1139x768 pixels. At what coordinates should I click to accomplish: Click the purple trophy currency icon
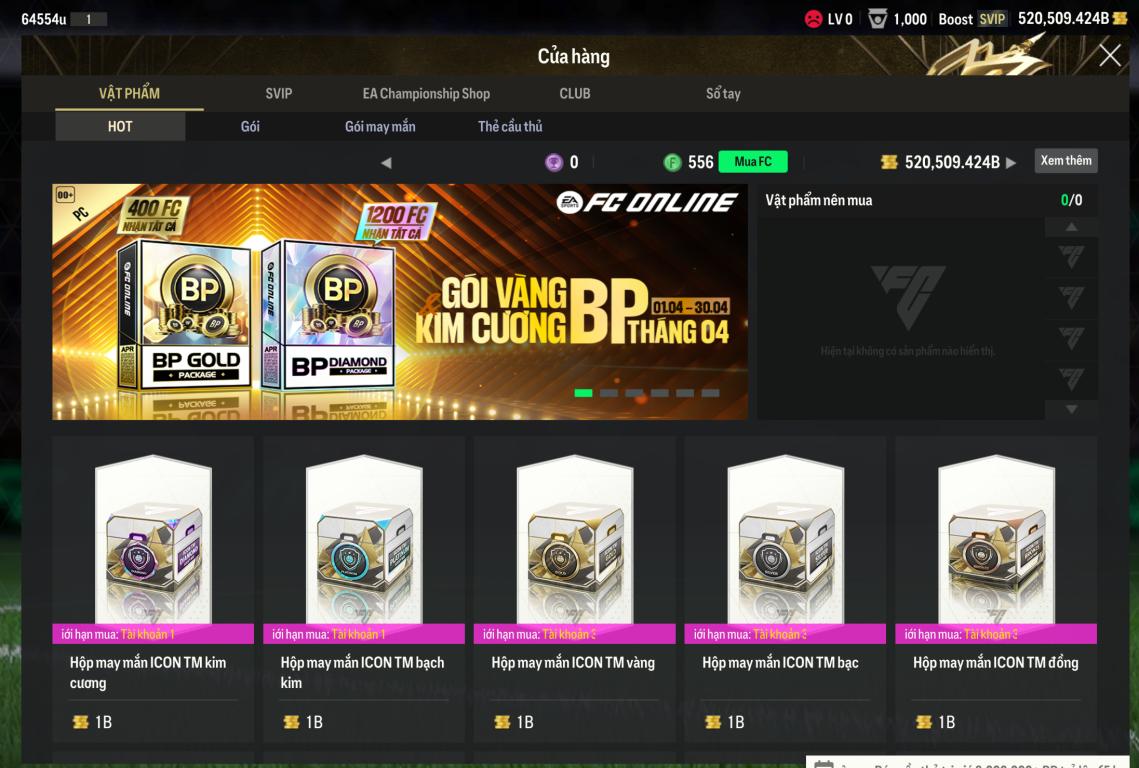(554, 162)
